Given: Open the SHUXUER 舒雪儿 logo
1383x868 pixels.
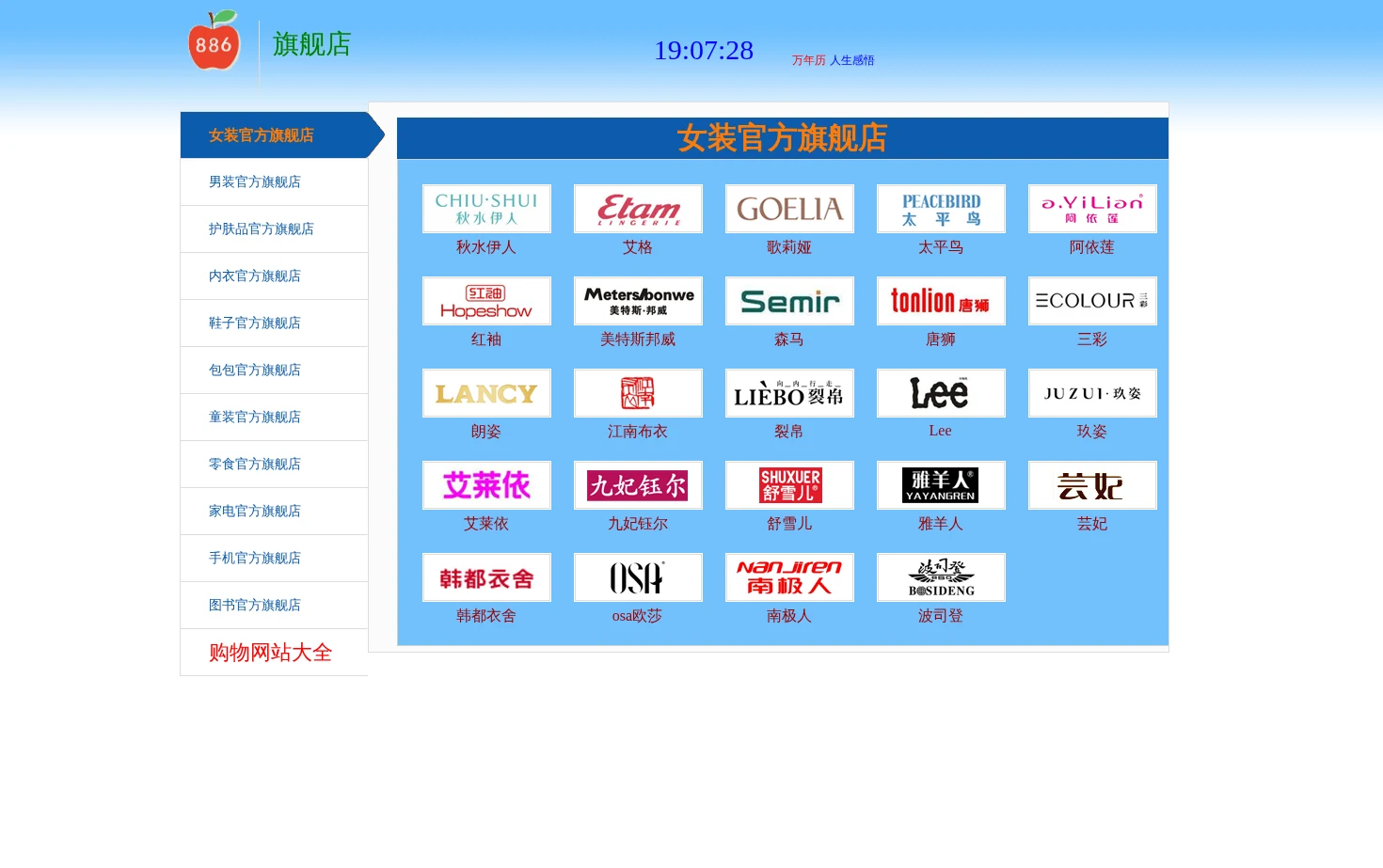Looking at the screenshot, I should coord(789,485).
